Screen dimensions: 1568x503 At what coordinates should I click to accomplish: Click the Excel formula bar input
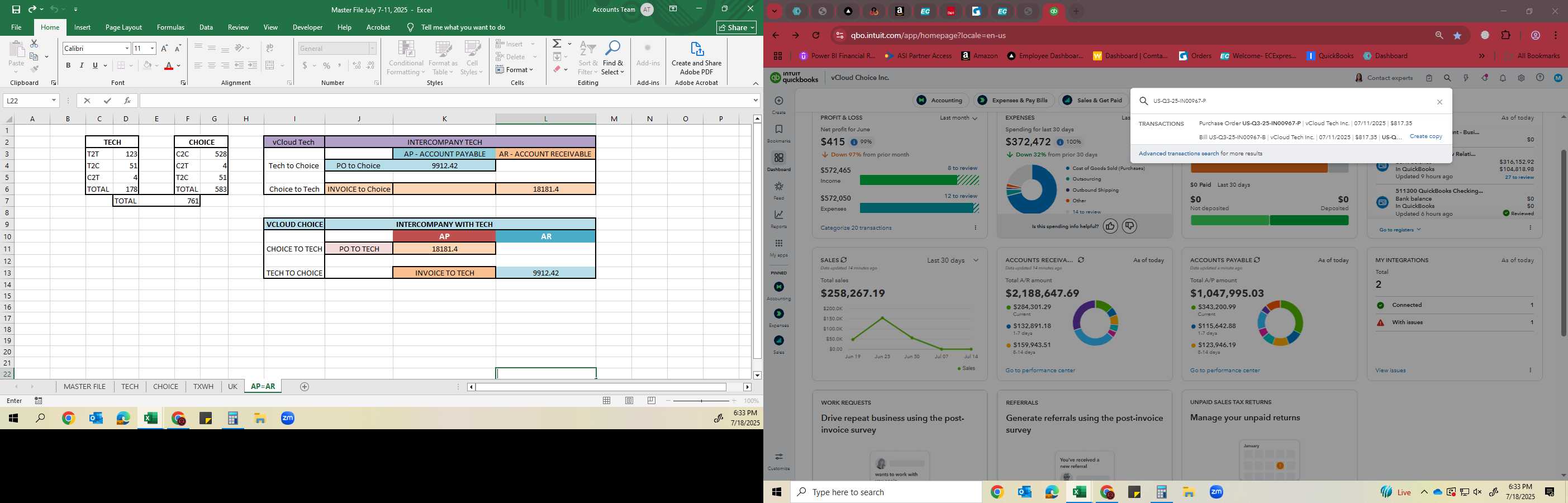tap(445, 101)
